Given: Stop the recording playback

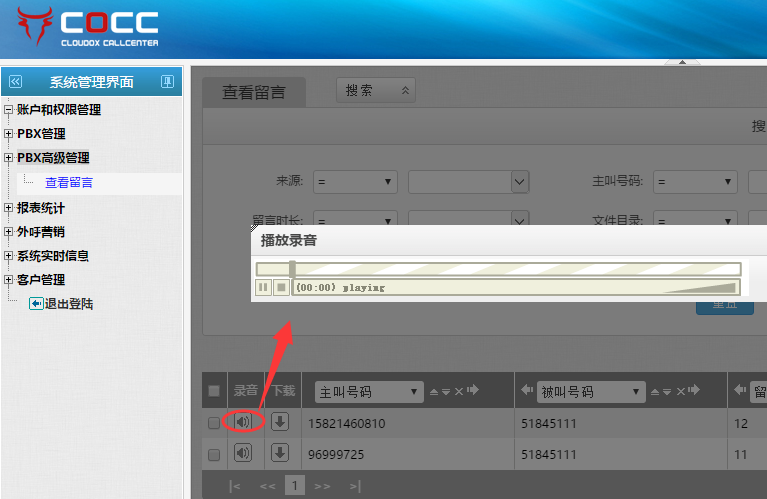Looking at the screenshot, I should (x=281, y=287).
